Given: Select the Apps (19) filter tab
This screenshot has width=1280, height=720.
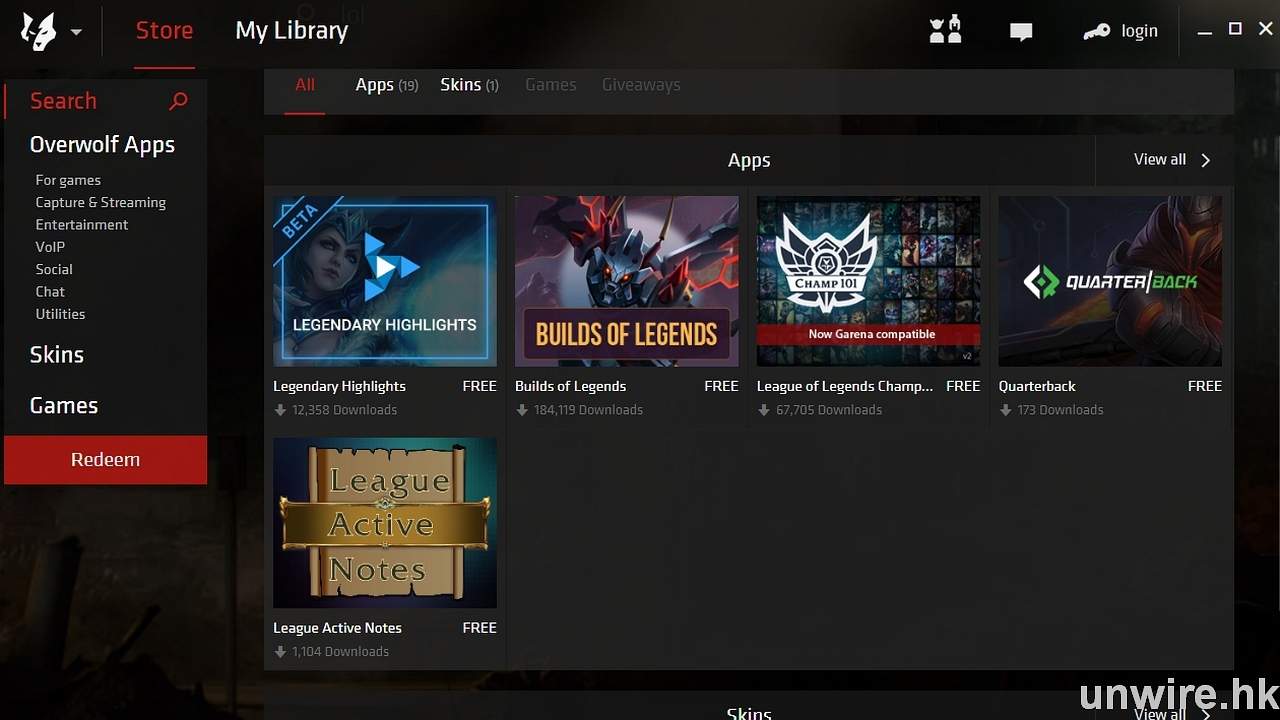Looking at the screenshot, I should 386,85.
